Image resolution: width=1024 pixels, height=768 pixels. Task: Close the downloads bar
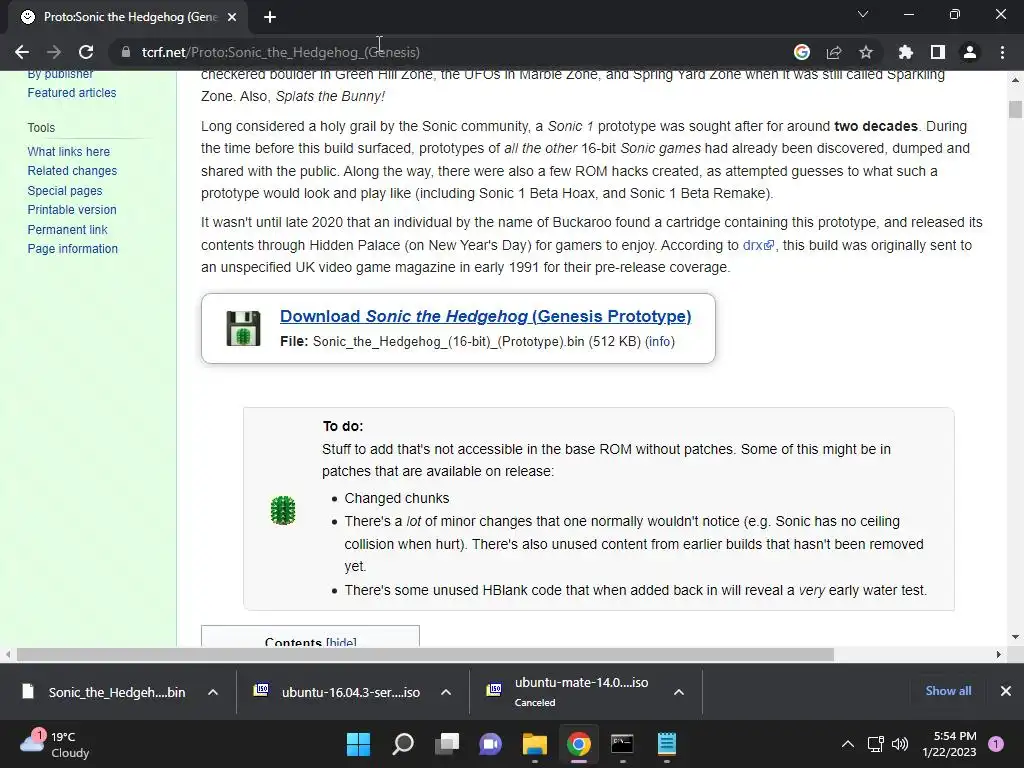(x=1006, y=691)
